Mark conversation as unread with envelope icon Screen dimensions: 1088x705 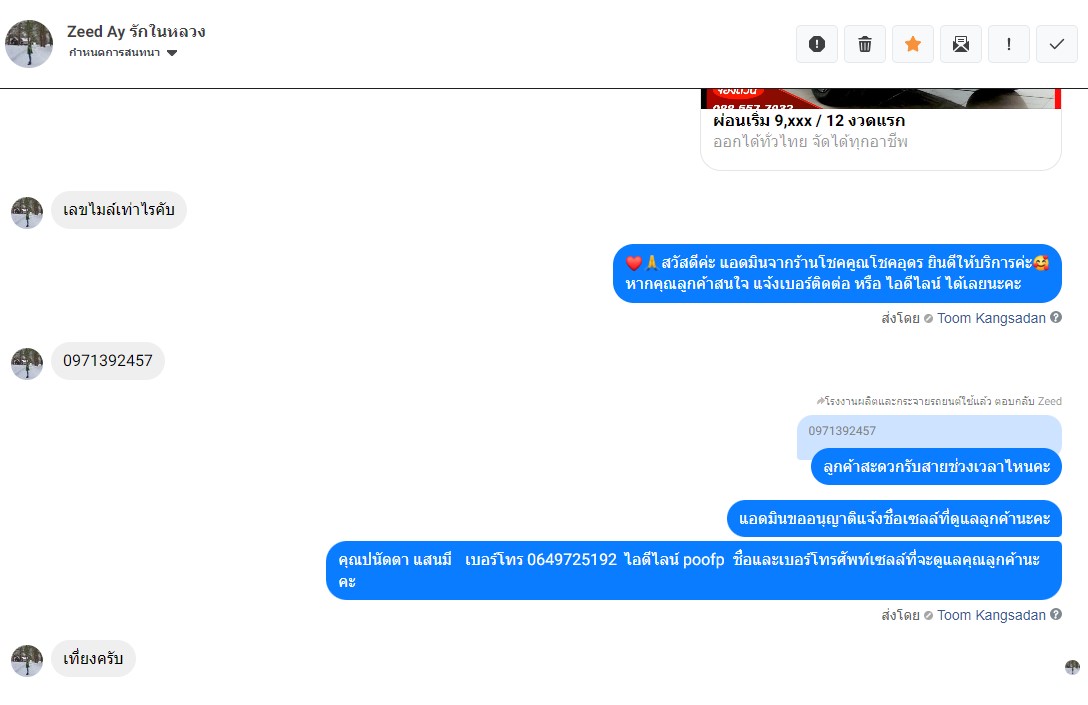coord(960,44)
